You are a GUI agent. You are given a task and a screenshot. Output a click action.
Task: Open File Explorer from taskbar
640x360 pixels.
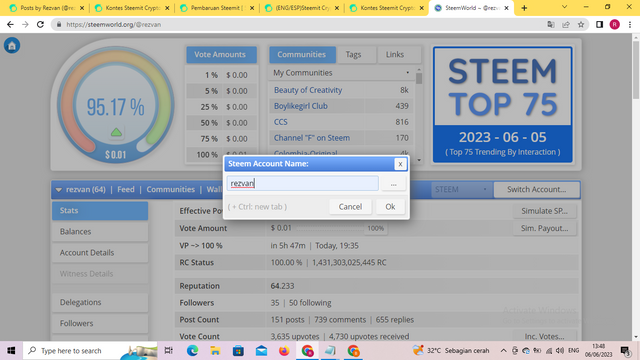click(x=215, y=351)
